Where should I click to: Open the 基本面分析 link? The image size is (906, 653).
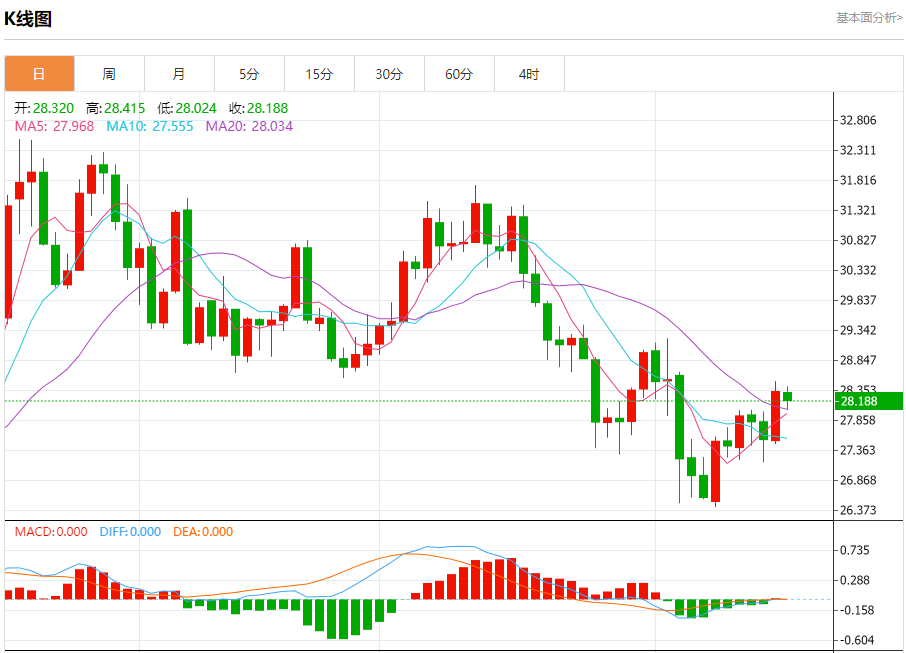(868, 18)
